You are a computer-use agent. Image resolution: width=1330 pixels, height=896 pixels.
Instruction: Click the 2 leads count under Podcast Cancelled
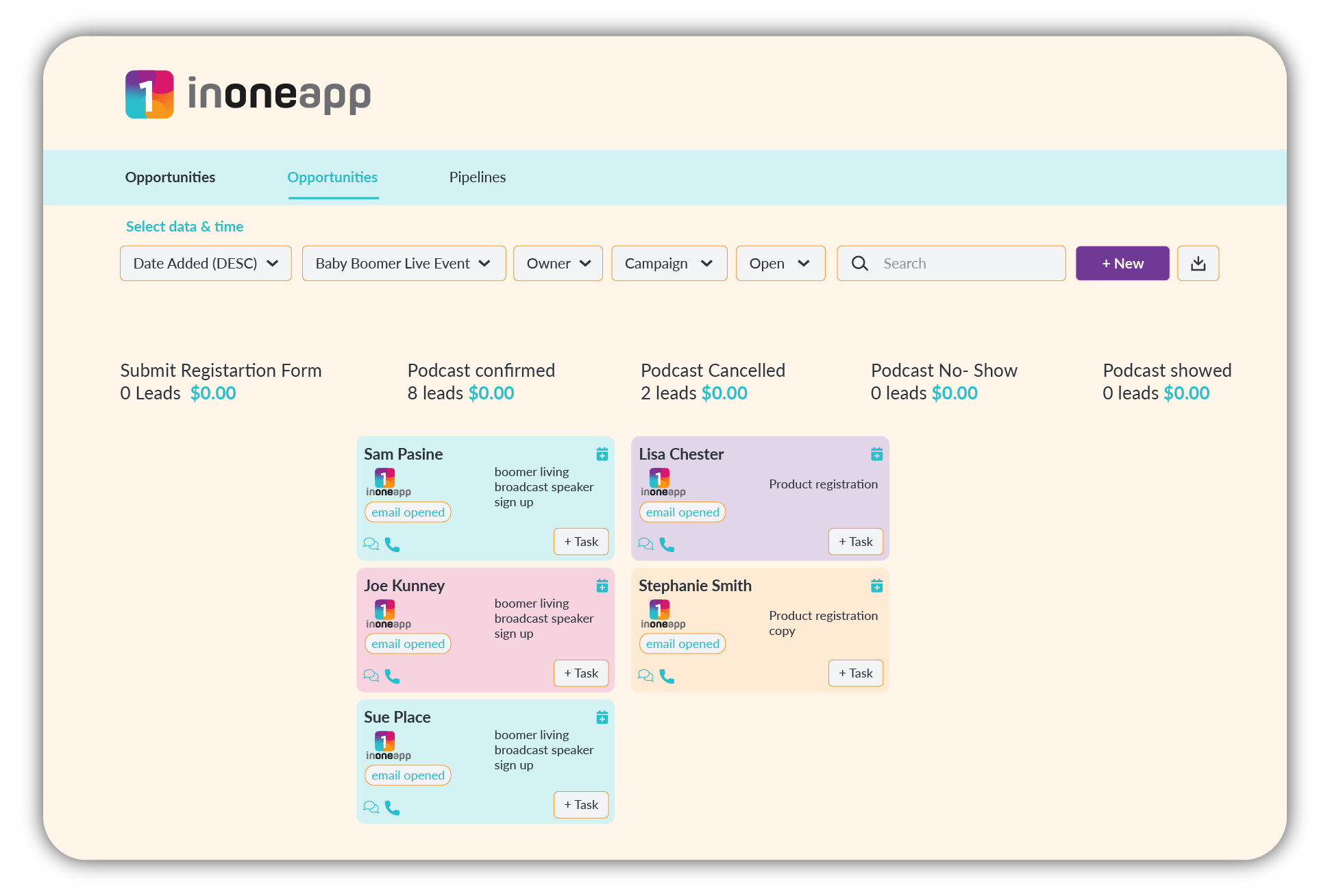click(668, 393)
